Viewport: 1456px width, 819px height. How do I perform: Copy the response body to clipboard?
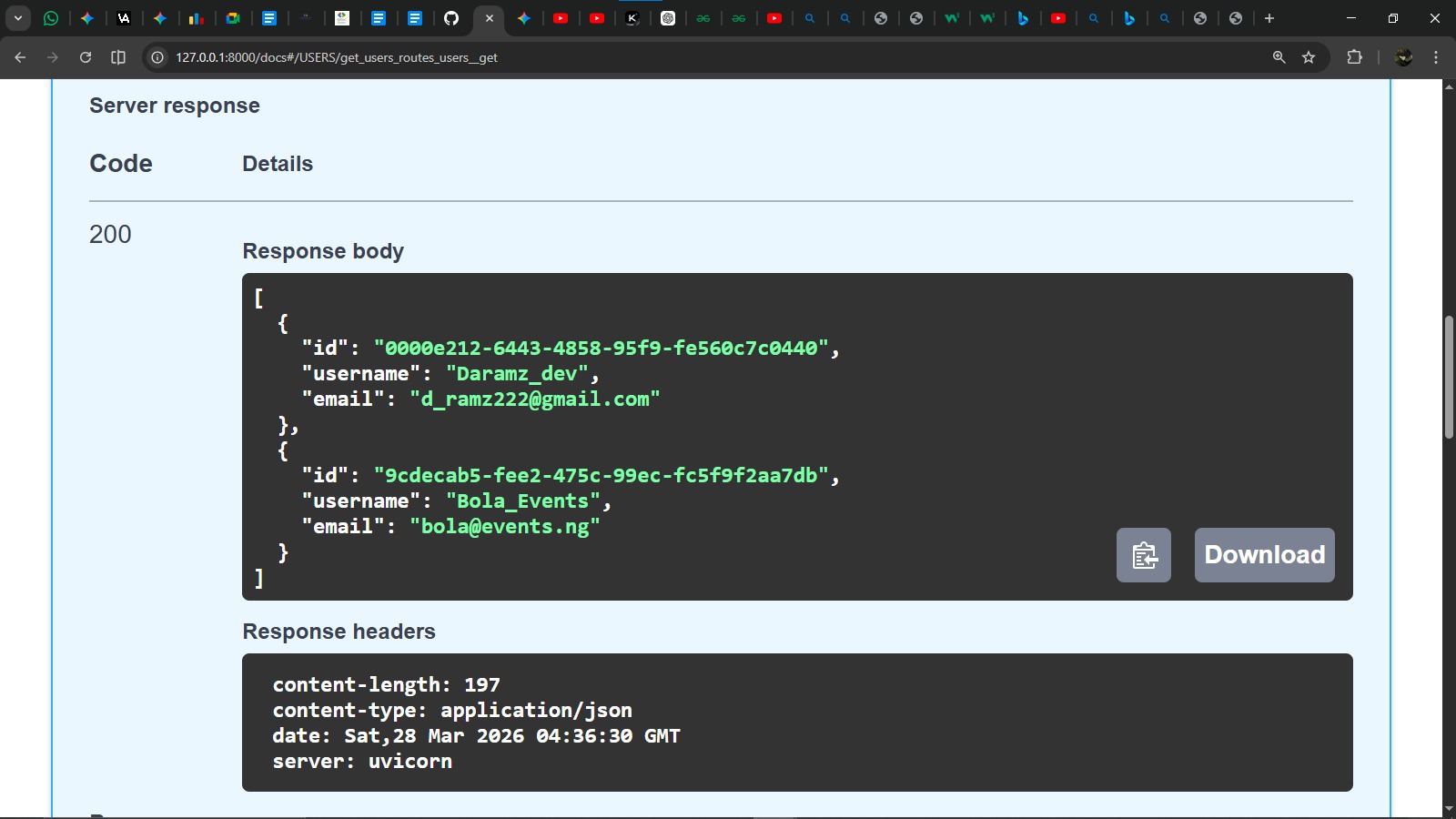[x=1143, y=555]
